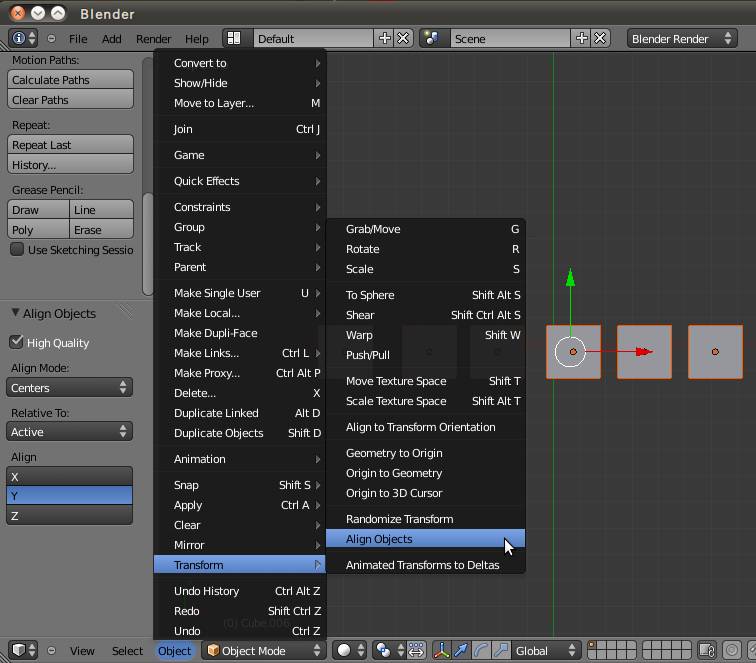Click the Default screen layout name field
756x663 pixels.
pyautogui.click(x=312, y=39)
